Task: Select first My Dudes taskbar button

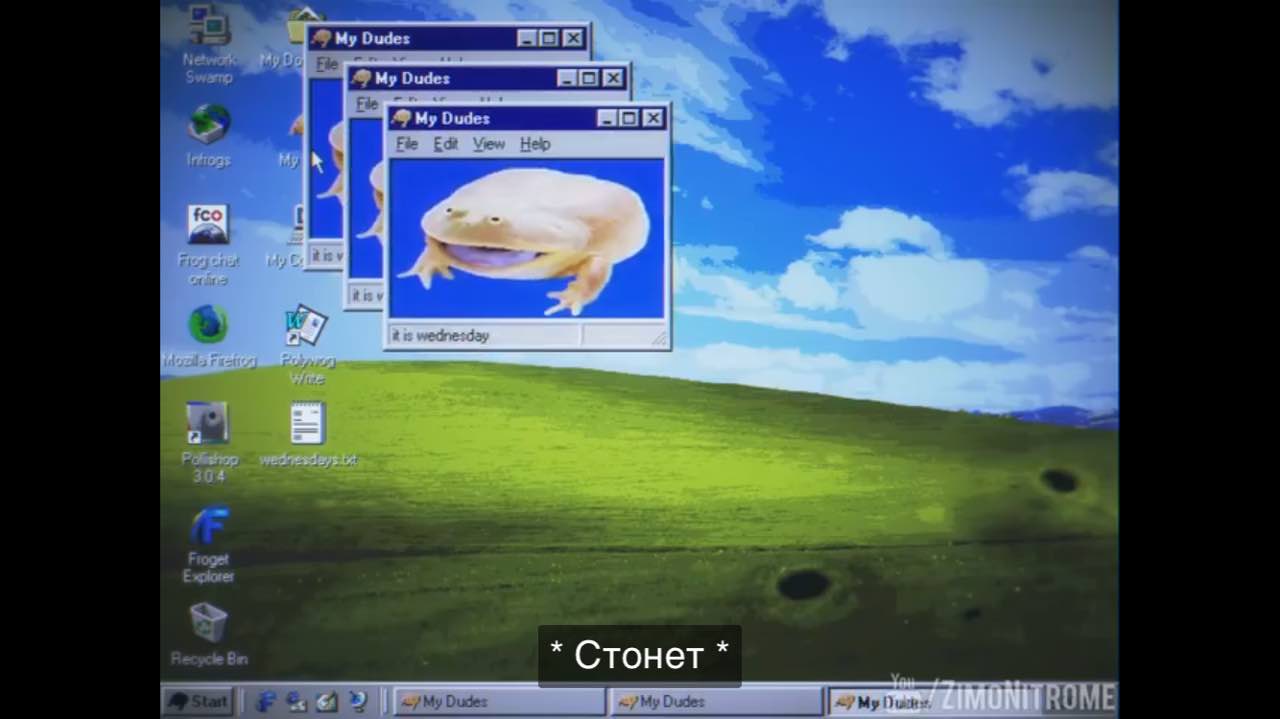Action: tap(499, 702)
